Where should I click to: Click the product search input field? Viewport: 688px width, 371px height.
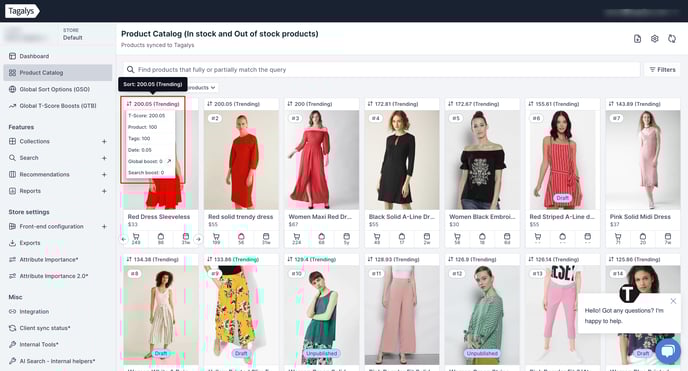(x=381, y=70)
